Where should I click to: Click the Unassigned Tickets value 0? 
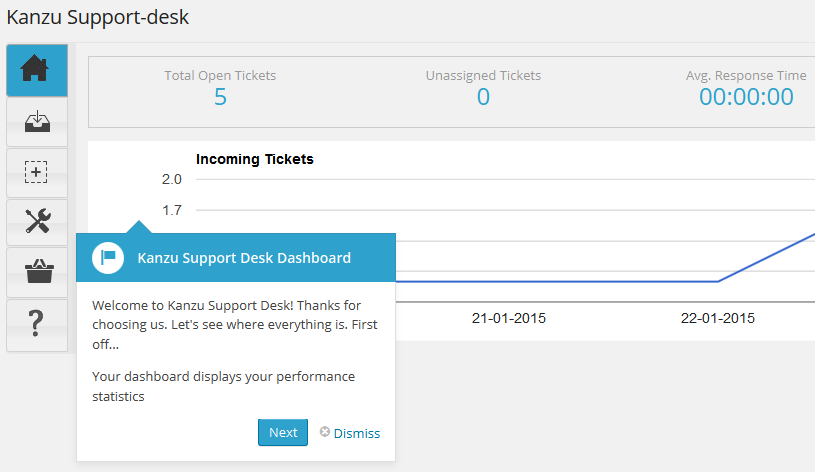coord(483,97)
